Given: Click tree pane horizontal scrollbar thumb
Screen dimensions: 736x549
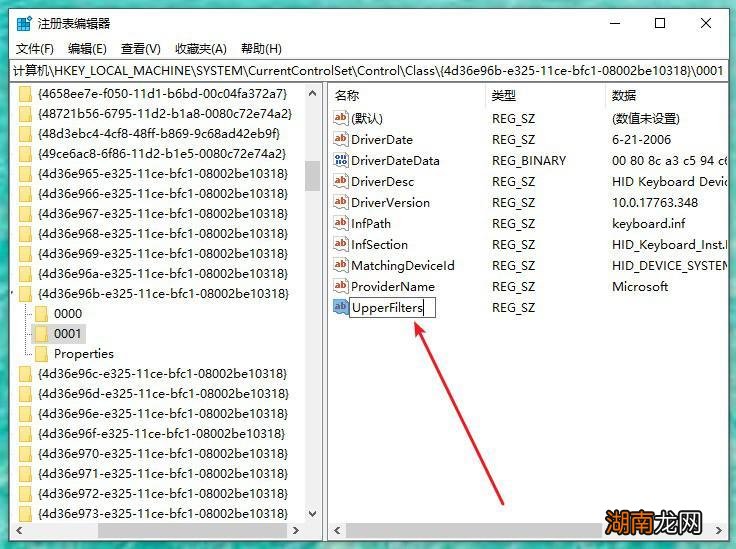Looking at the screenshot, I should (192, 531).
